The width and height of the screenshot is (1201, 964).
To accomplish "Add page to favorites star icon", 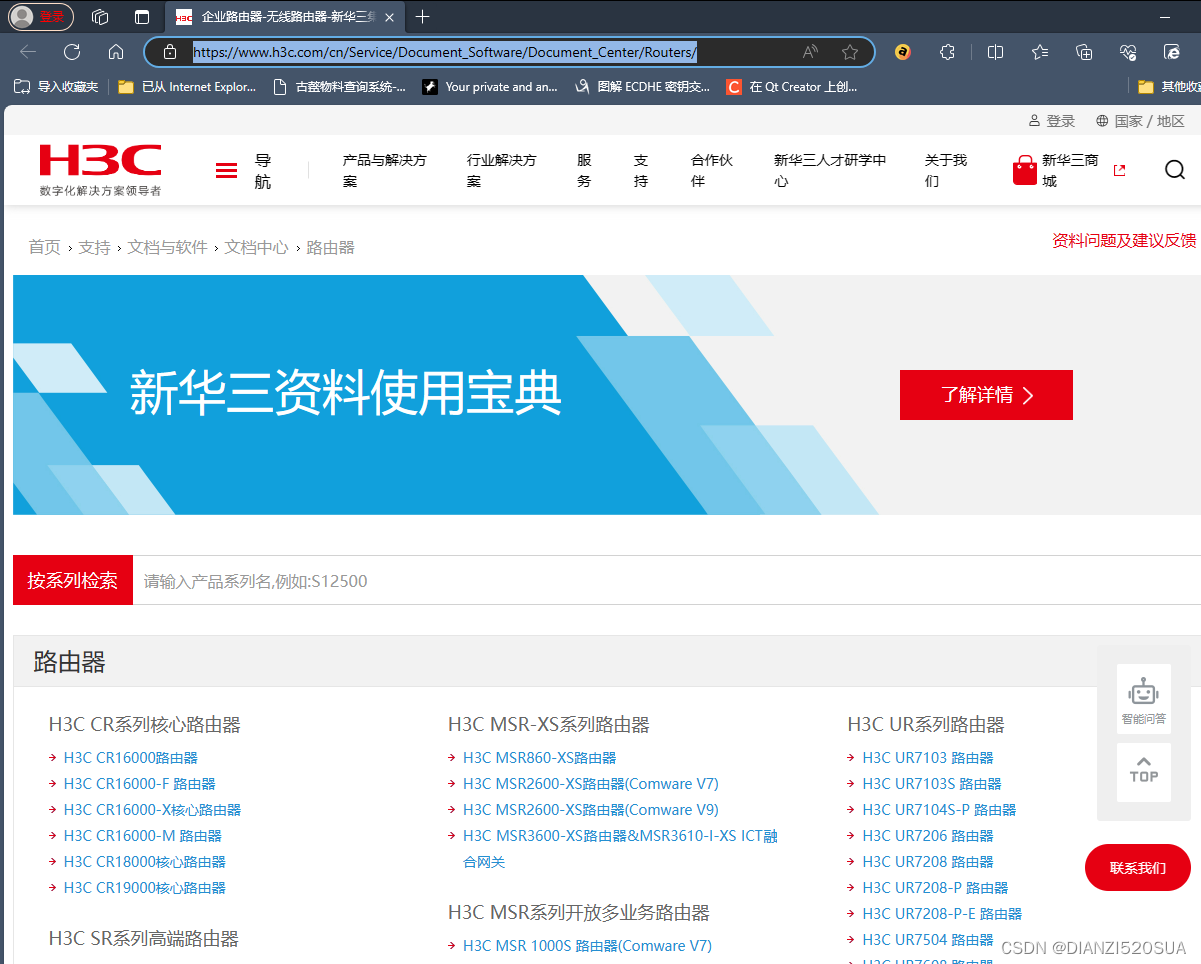I will coord(850,52).
